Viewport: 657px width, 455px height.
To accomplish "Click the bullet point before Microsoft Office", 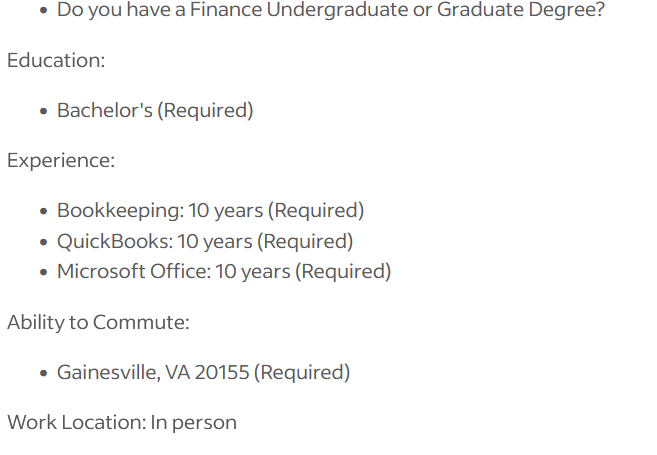I will [44, 272].
